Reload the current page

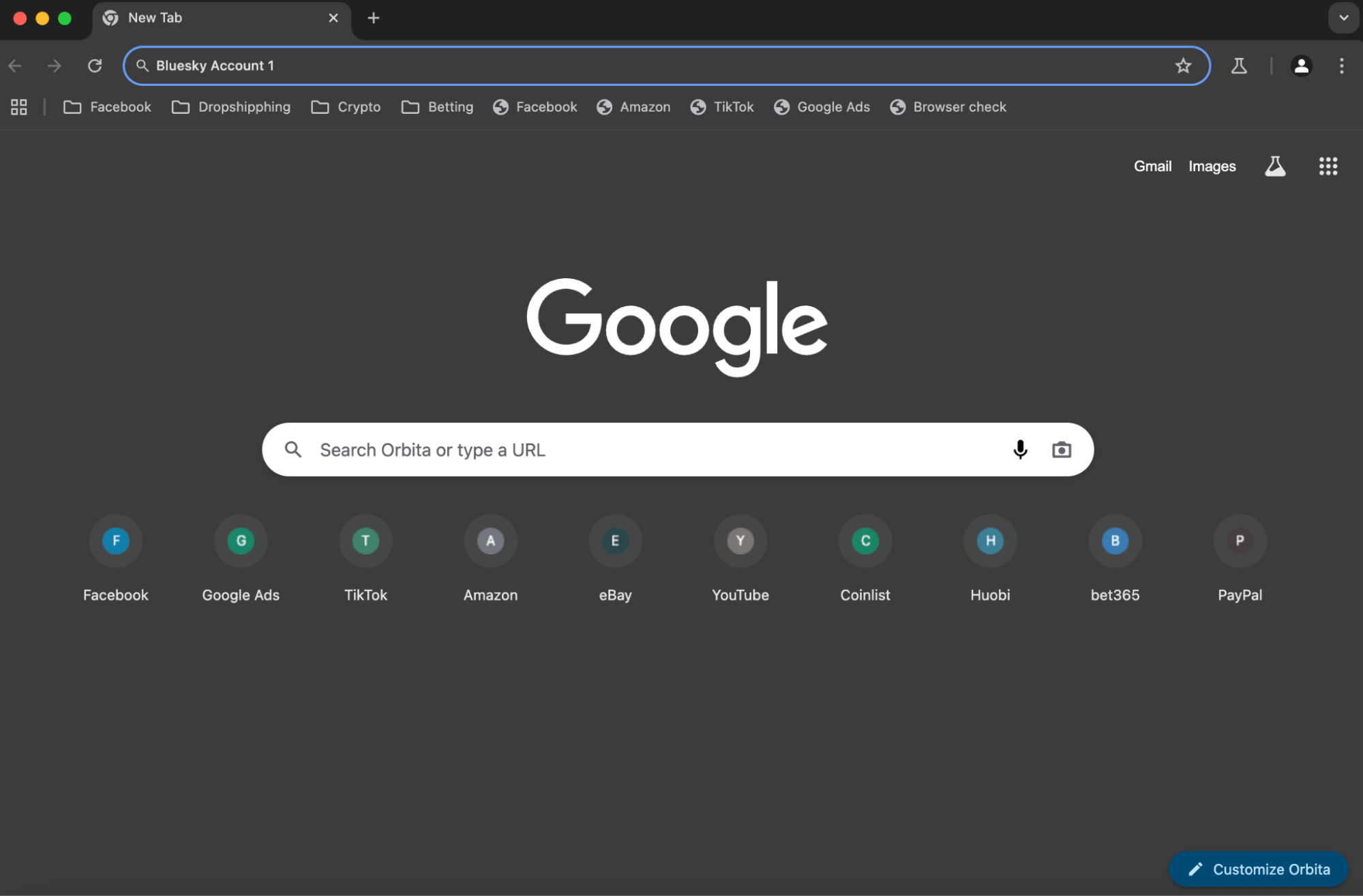[x=95, y=65]
